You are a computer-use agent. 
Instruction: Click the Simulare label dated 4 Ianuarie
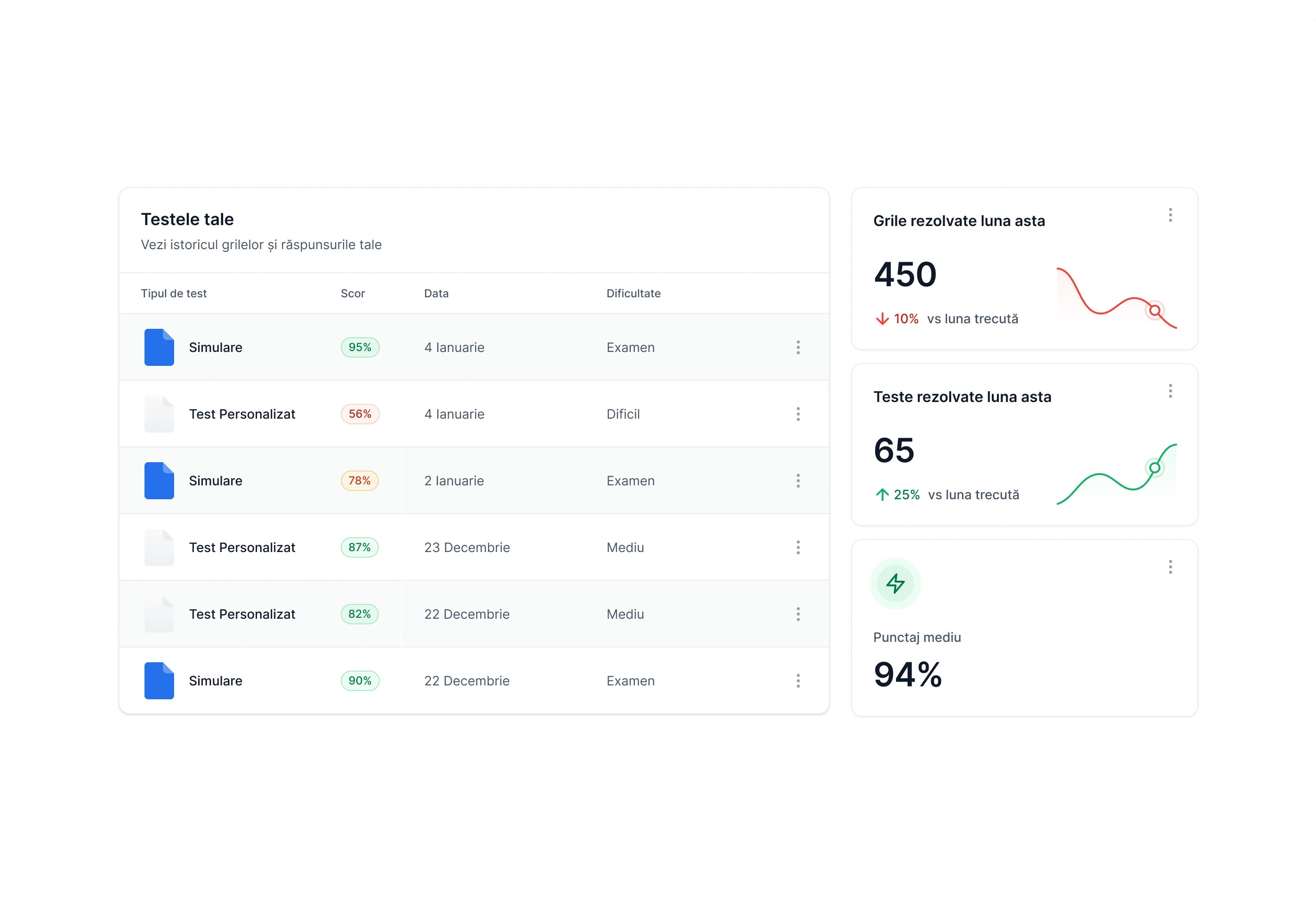[216, 347]
